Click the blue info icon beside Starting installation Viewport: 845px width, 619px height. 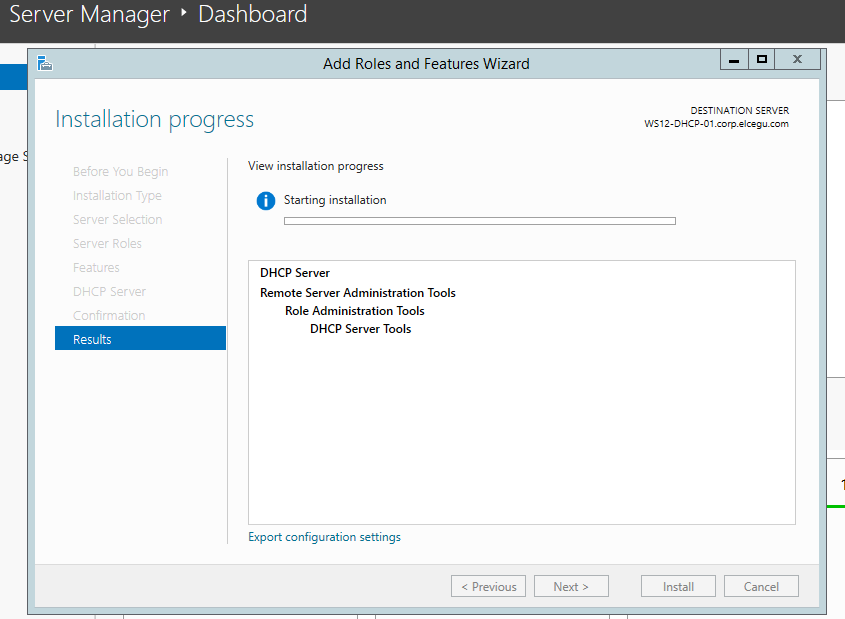pos(265,200)
